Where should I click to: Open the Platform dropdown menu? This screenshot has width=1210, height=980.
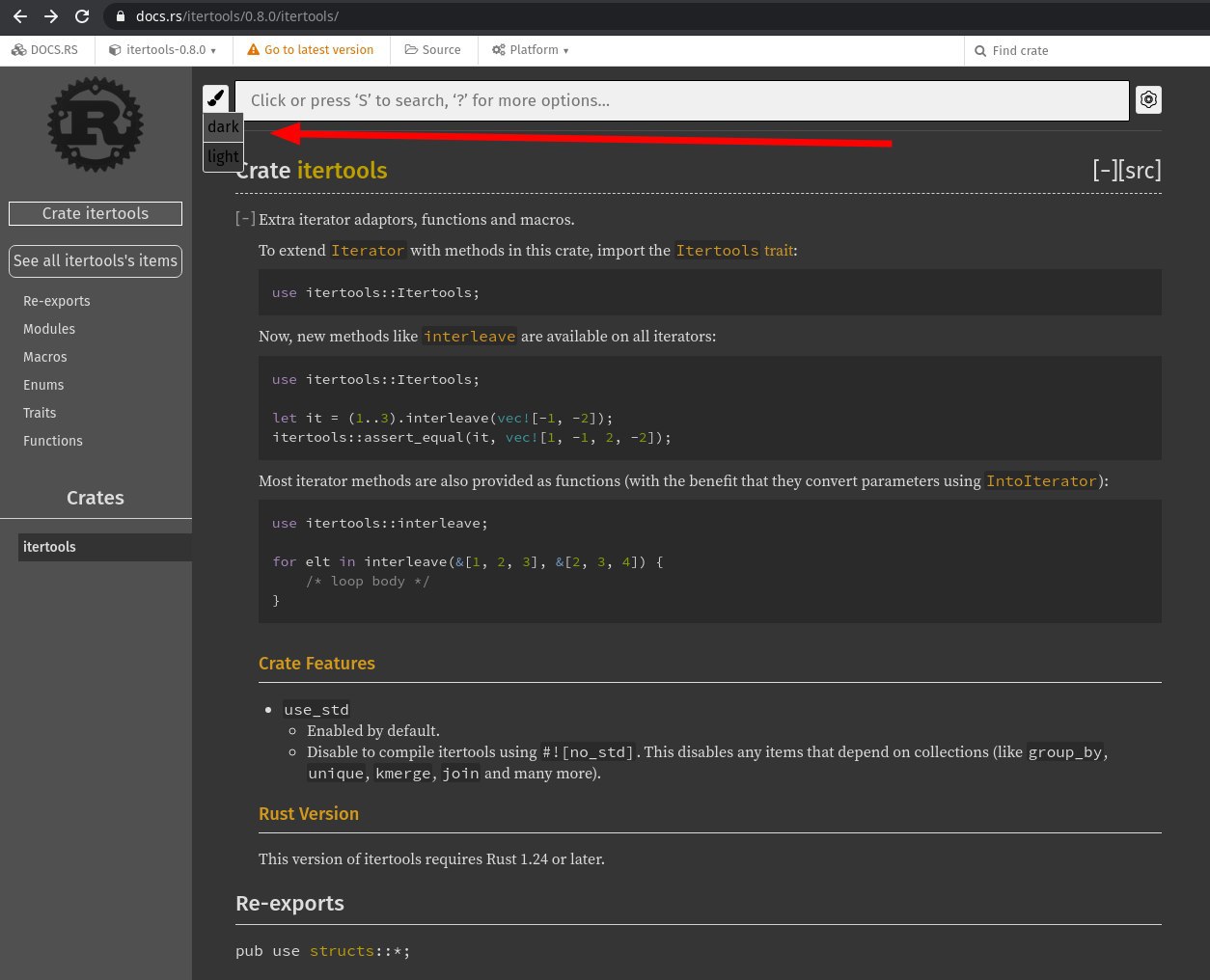[x=530, y=50]
